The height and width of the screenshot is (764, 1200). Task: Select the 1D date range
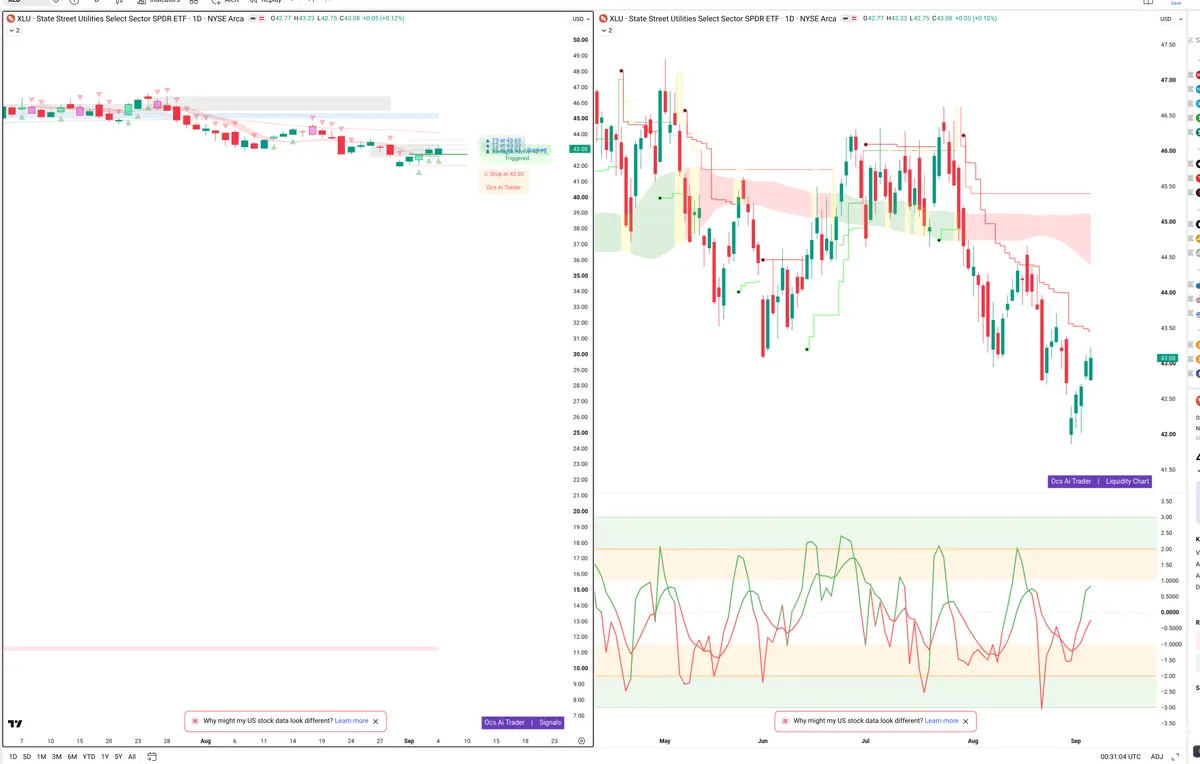click(13, 757)
